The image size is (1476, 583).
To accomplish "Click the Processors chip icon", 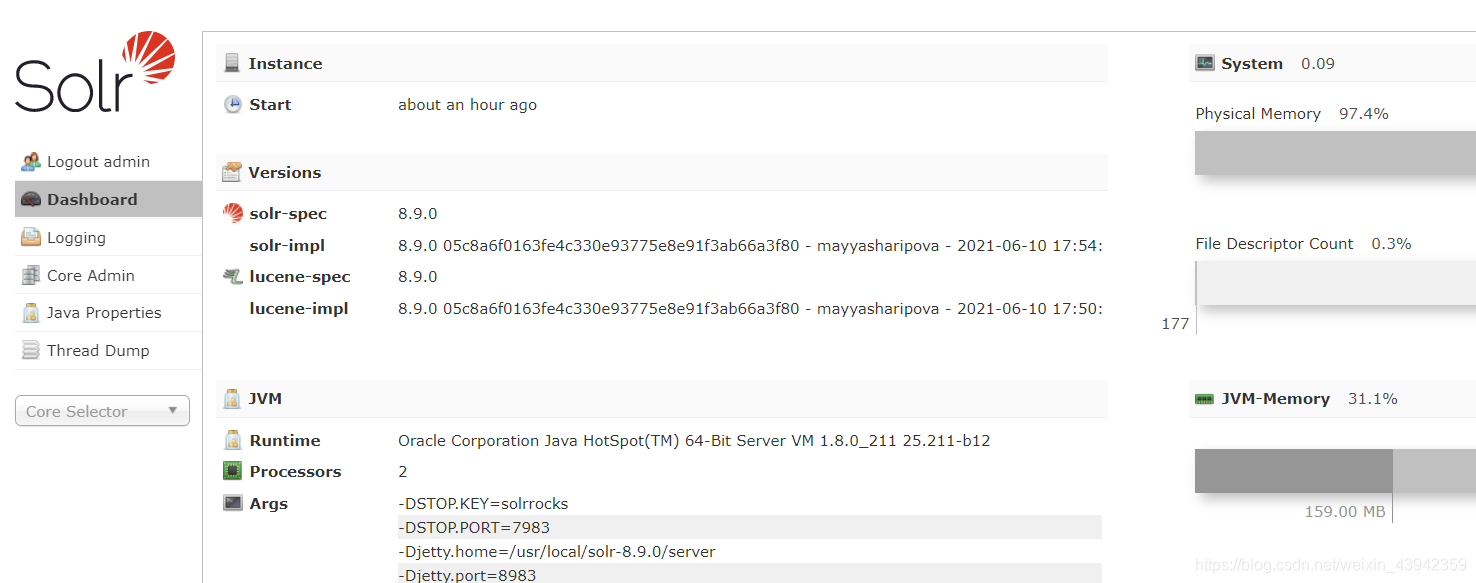I will coord(233,471).
